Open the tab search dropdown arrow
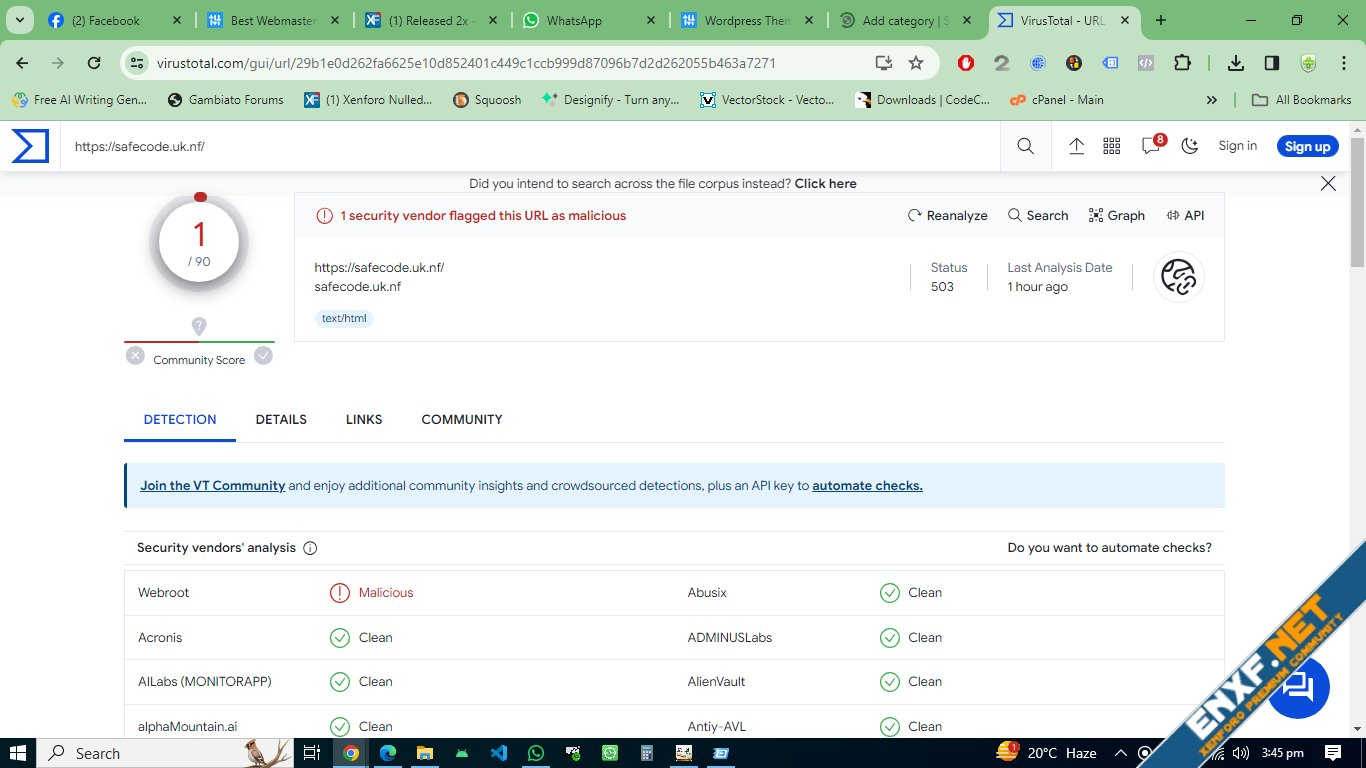This screenshot has width=1366, height=768. click(22, 20)
